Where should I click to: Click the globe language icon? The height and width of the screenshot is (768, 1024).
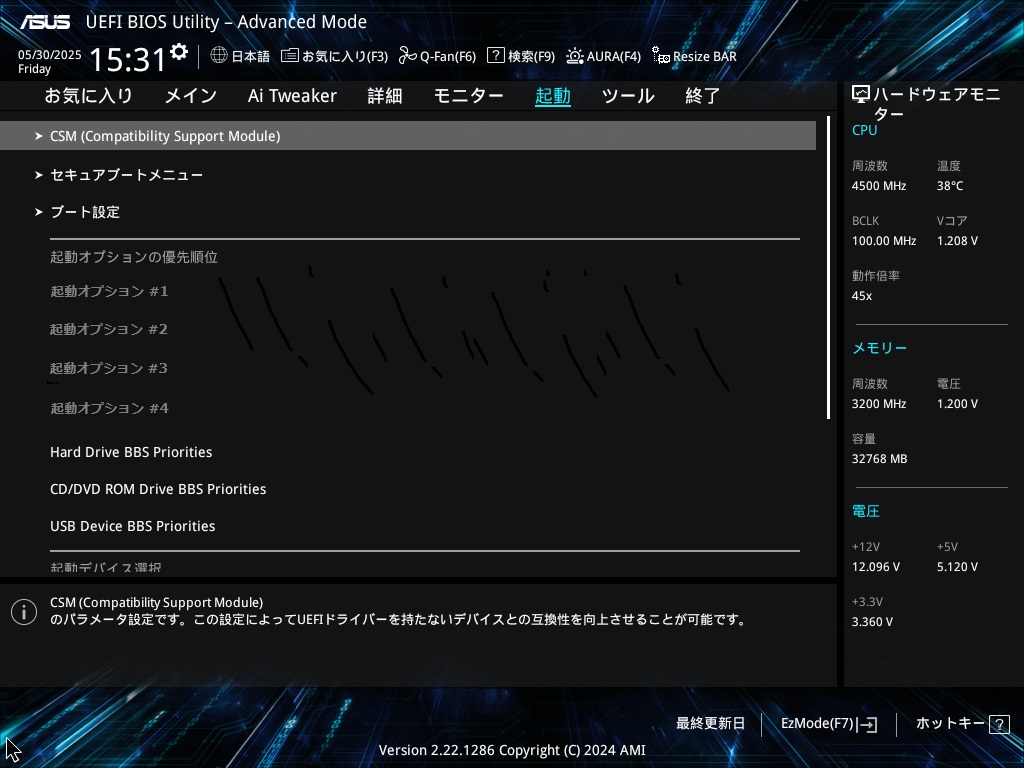click(219, 56)
